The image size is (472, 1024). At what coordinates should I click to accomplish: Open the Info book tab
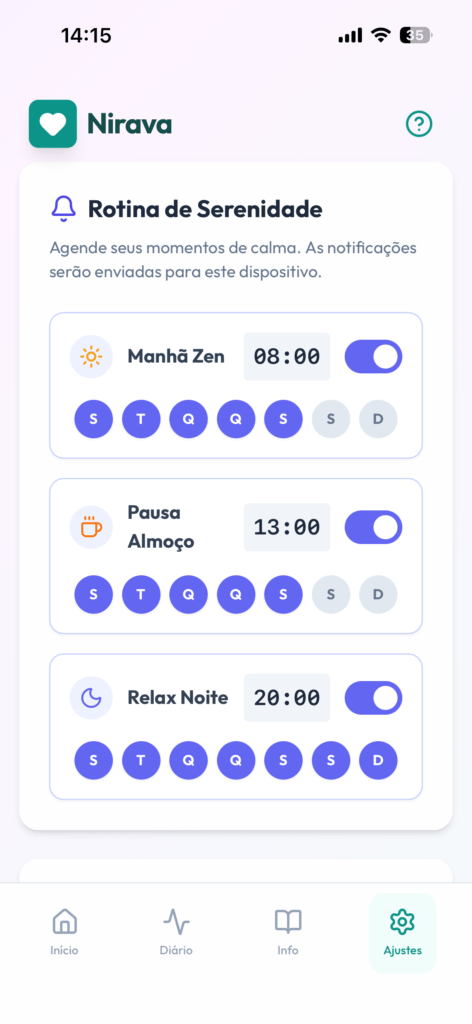tap(288, 933)
